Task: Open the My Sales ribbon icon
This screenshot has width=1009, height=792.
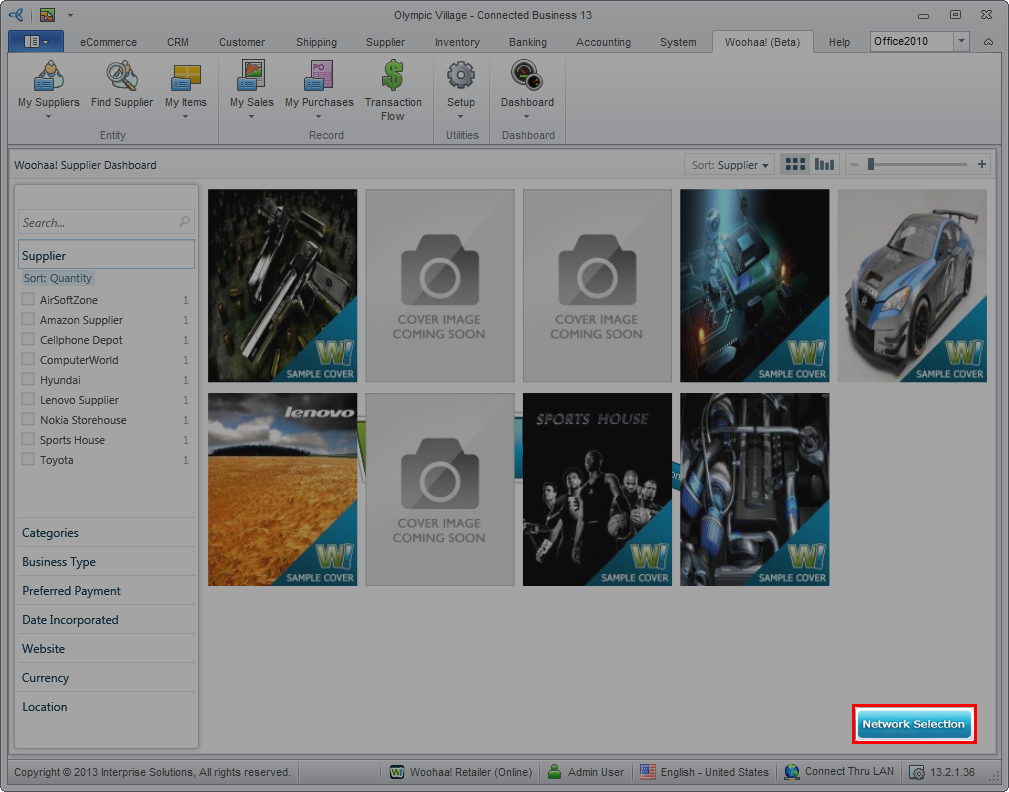Action: coord(251,76)
